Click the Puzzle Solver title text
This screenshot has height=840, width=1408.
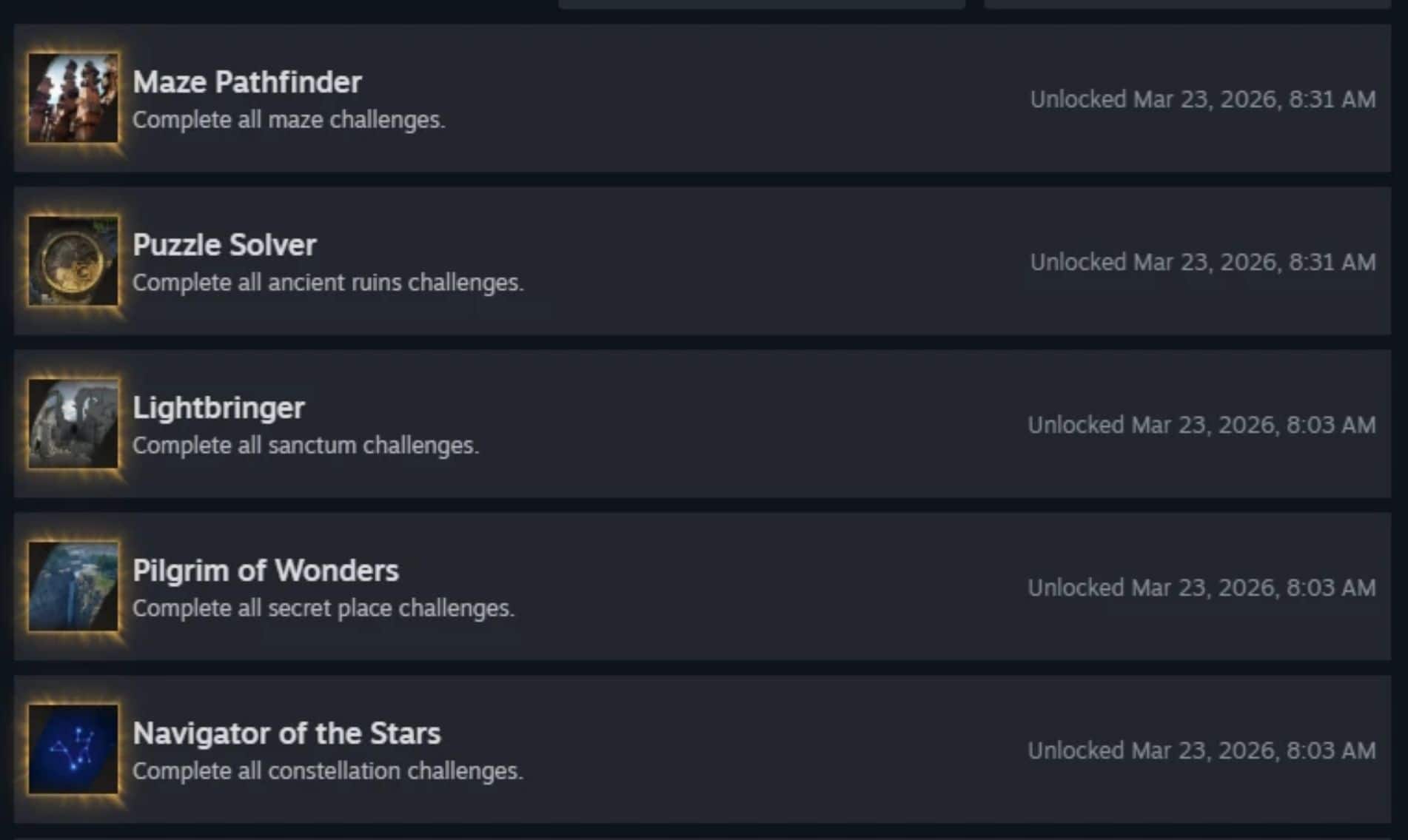pyautogui.click(x=224, y=244)
